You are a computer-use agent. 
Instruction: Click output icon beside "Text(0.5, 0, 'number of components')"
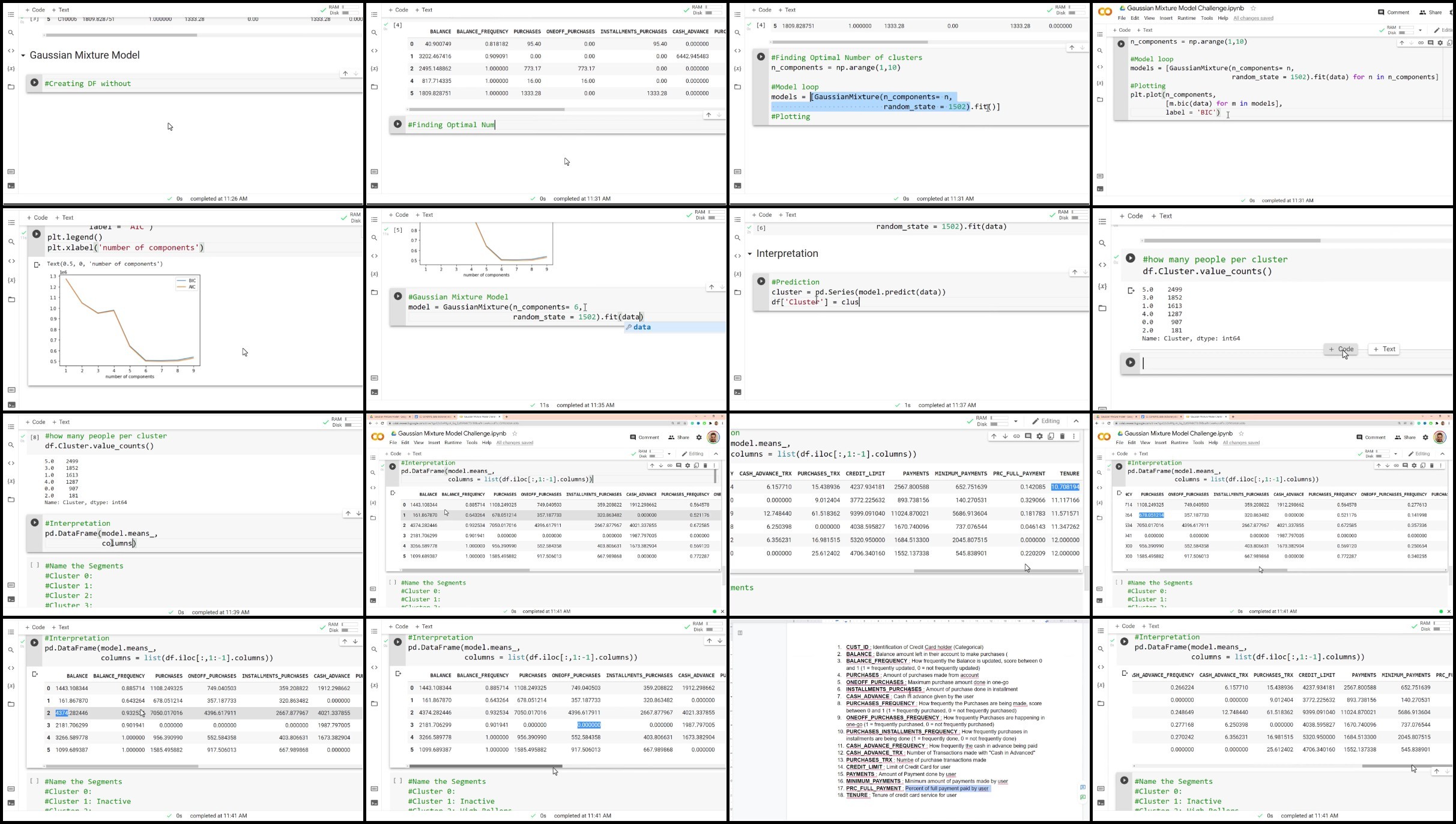pos(37,265)
